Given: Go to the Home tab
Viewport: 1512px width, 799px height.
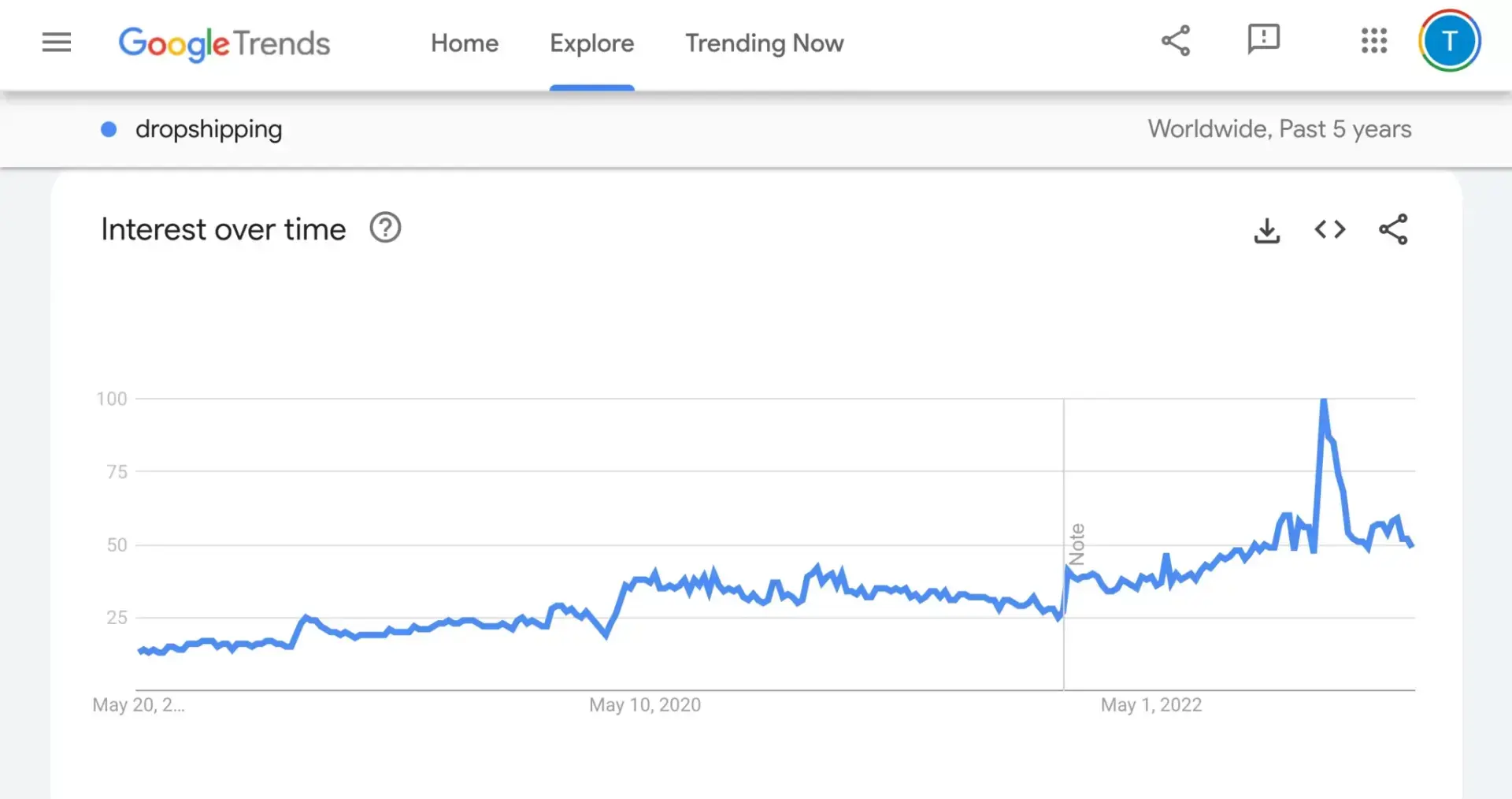Looking at the screenshot, I should [x=465, y=43].
